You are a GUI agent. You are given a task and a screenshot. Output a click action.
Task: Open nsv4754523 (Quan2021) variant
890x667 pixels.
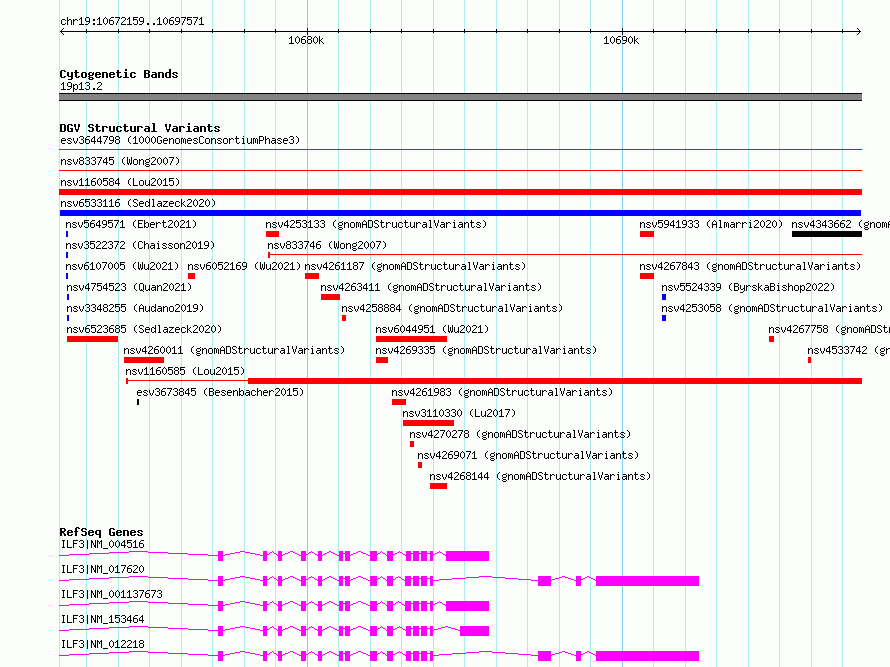129,287
